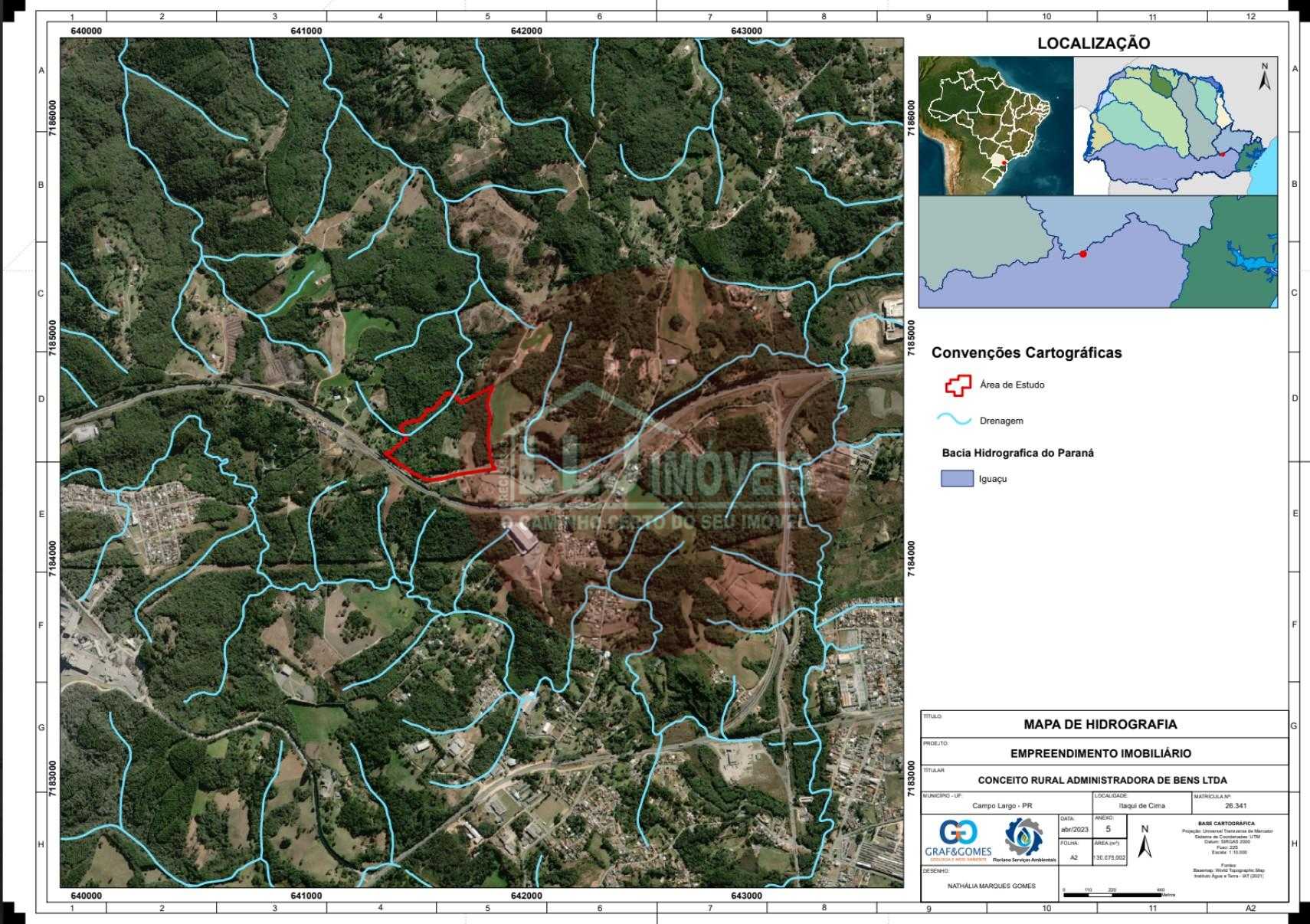Click the Campo Largo - PR municipality field
This screenshot has width=1310, height=924.
1002,806
